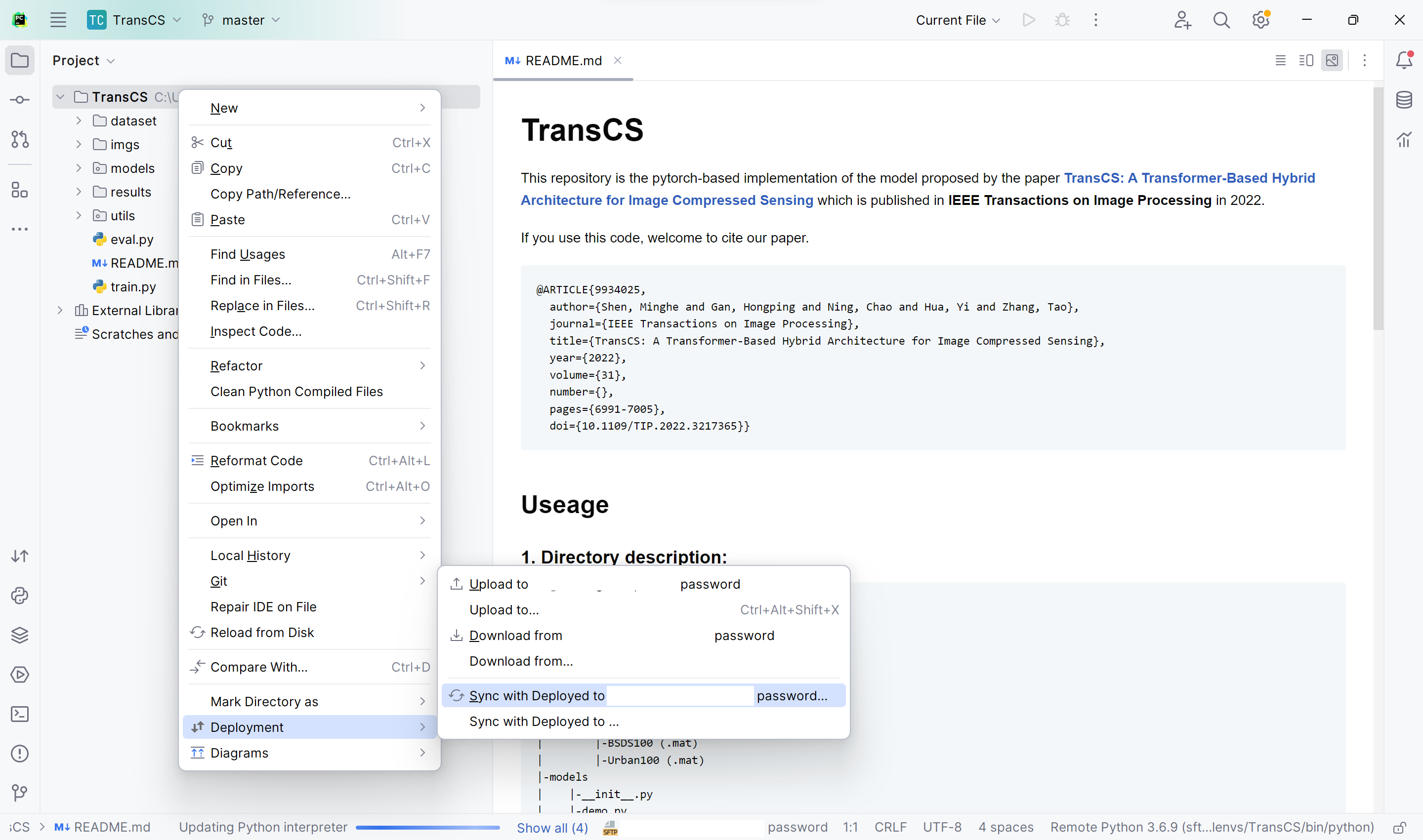Click the Remote Python 3.6.9 interpreter widget
The height and width of the screenshot is (840, 1423).
(1212, 827)
